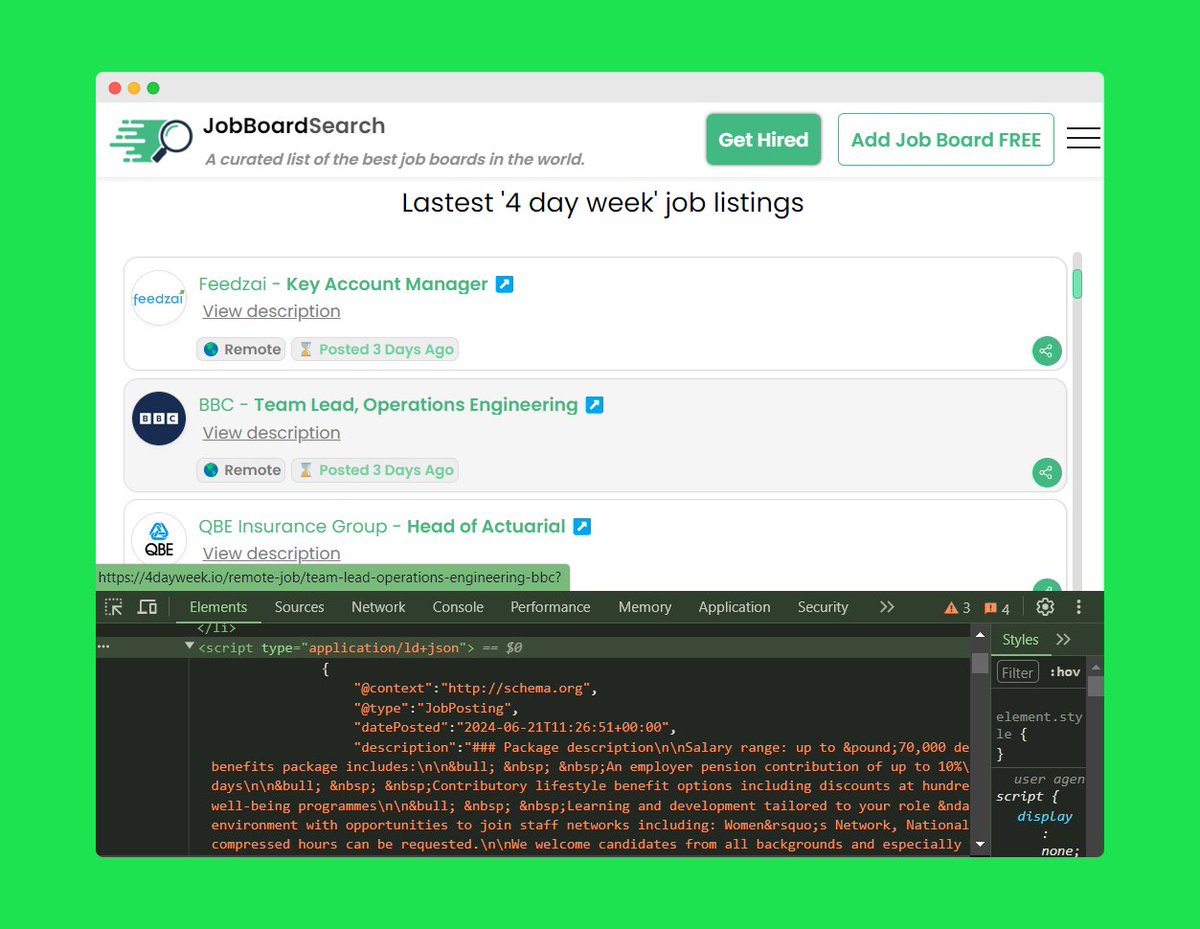
Task: Open the Memory tab
Action: (645, 607)
